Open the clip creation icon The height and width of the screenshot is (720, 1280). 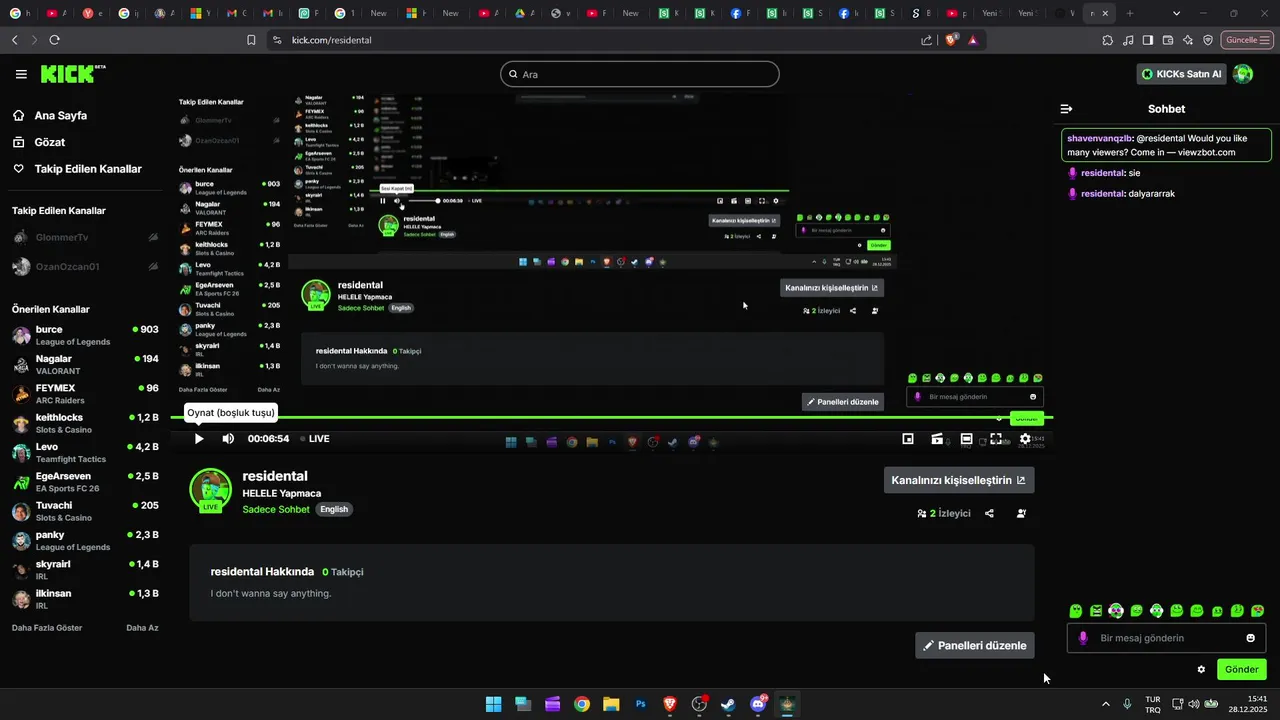click(937, 439)
